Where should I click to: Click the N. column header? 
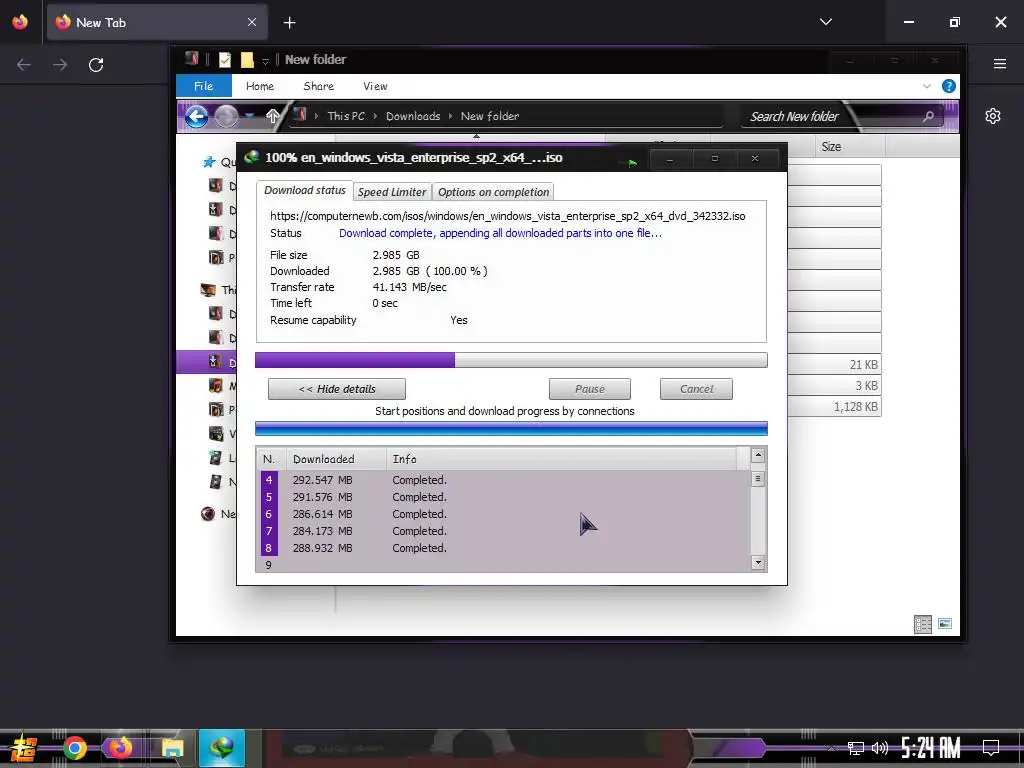point(271,459)
